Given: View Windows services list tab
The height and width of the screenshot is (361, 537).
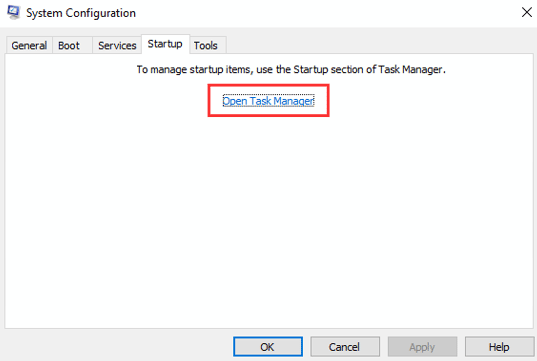Looking at the screenshot, I should (x=117, y=45).
